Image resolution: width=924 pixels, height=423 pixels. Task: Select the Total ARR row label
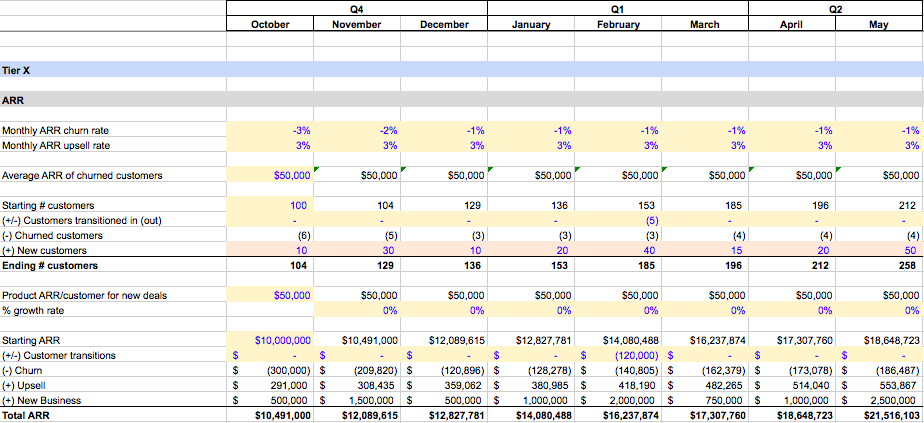(x=25, y=415)
